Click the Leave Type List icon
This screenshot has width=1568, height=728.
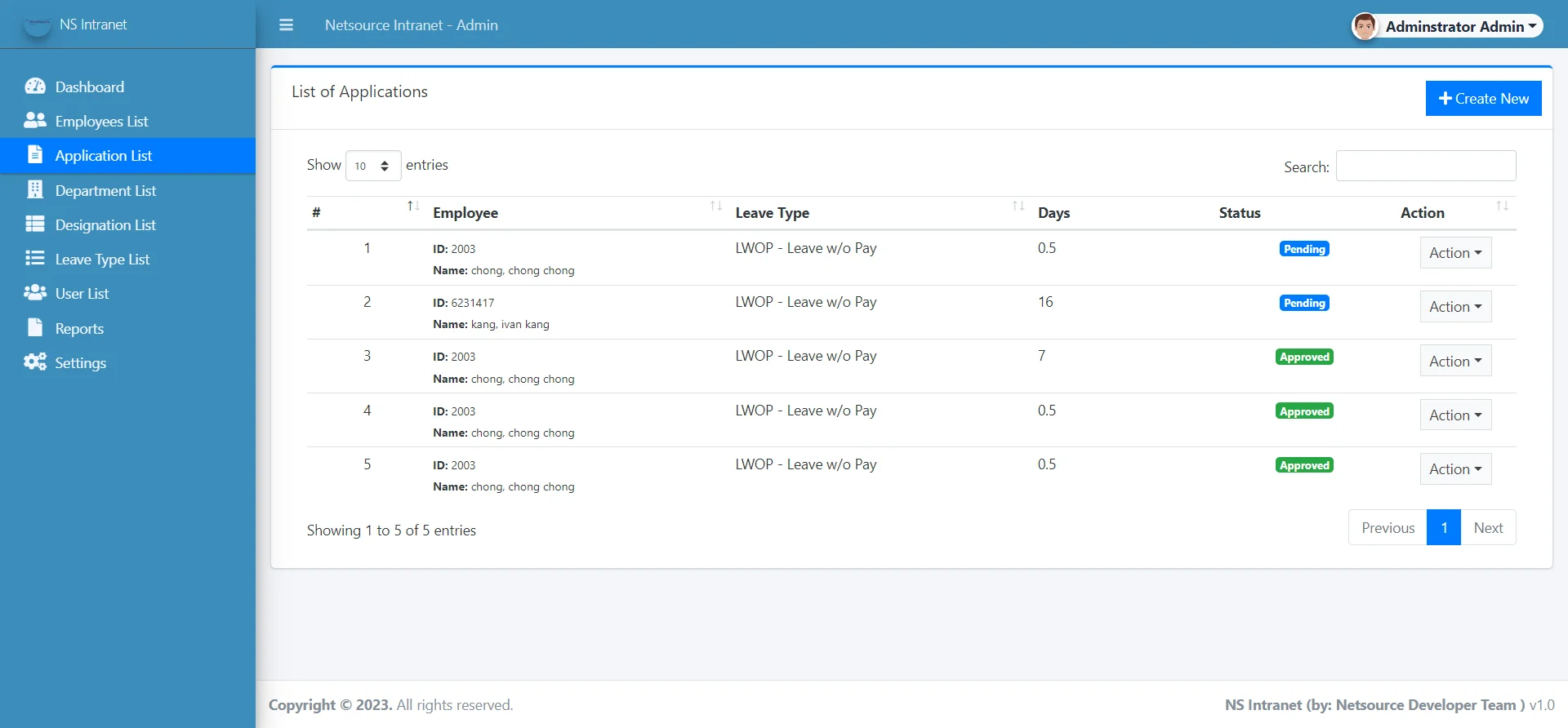[35, 259]
